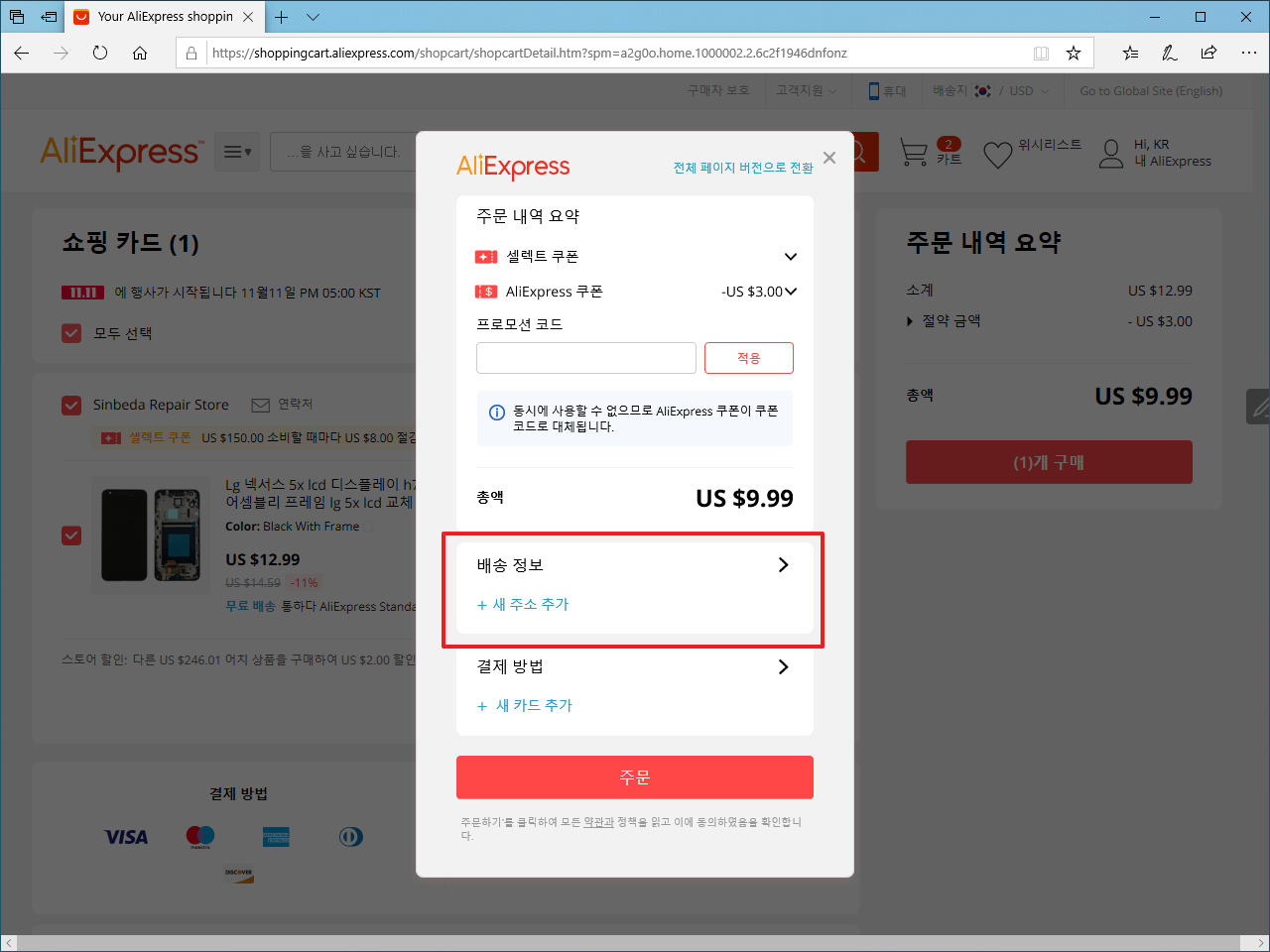Click the horizontal scrollbar left arrow
This screenshot has width=1270, height=952.
[9, 942]
